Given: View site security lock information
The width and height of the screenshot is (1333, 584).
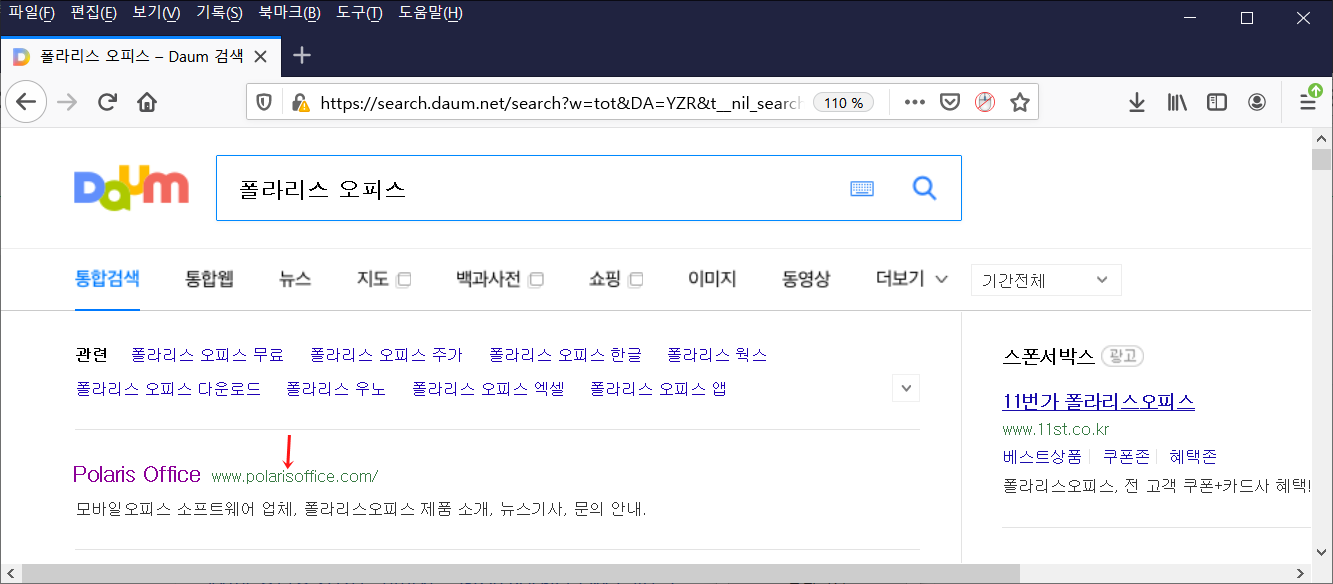Looking at the screenshot, I should click(299, 102).
